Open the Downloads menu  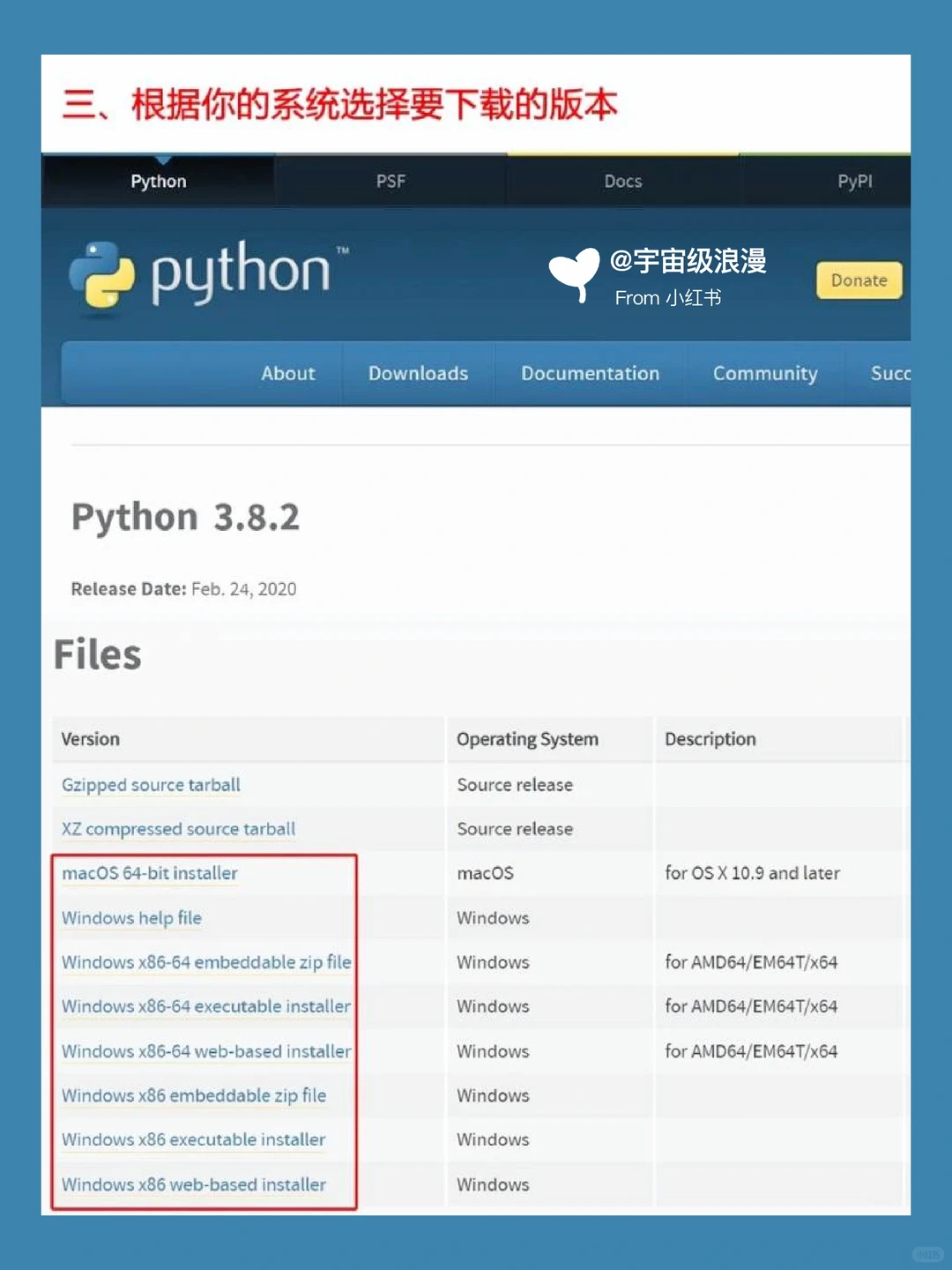click(x=417, y=373)
